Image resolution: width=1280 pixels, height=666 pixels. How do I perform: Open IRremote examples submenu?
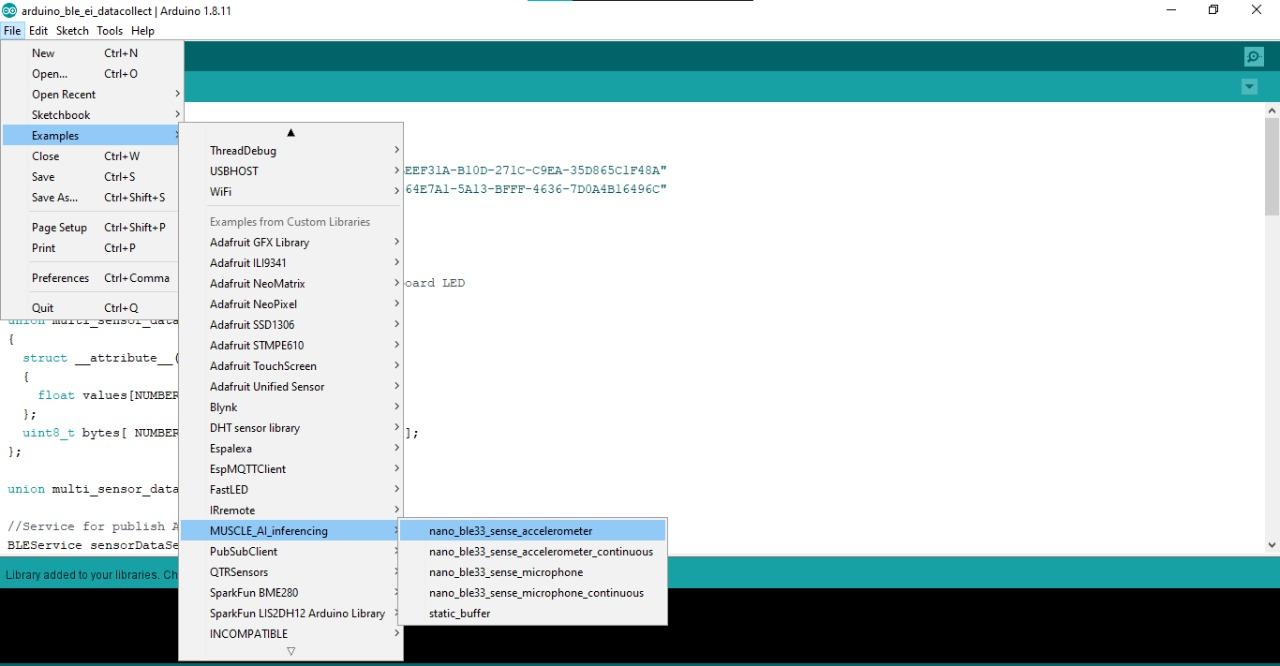coord(291,510)
